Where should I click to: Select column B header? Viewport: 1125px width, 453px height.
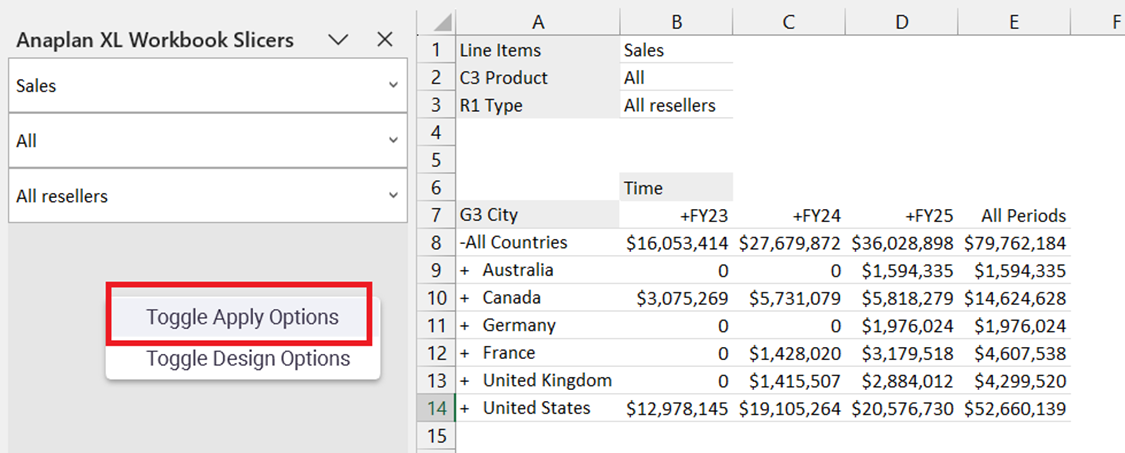[x=676, y=21]
